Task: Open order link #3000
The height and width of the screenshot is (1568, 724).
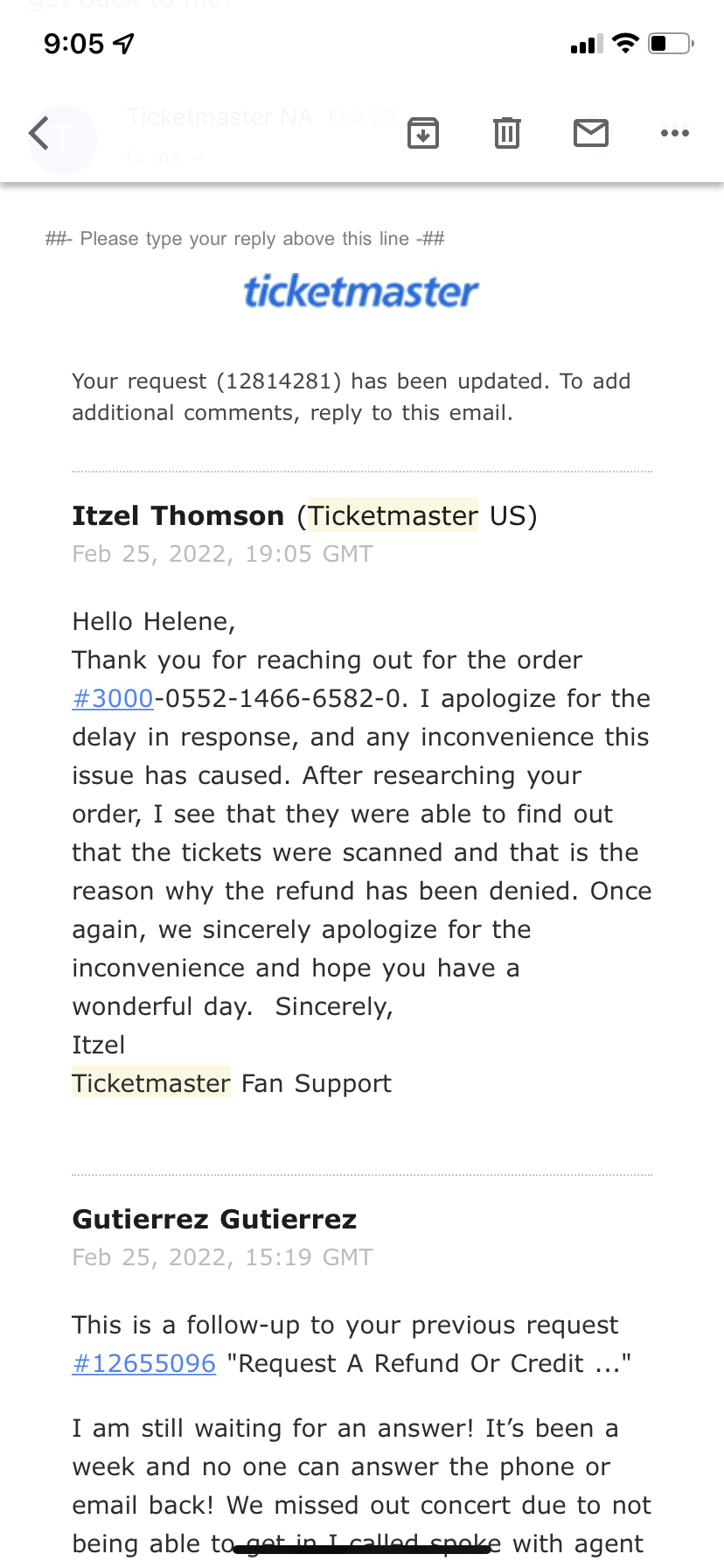Action: coord(112,698)
